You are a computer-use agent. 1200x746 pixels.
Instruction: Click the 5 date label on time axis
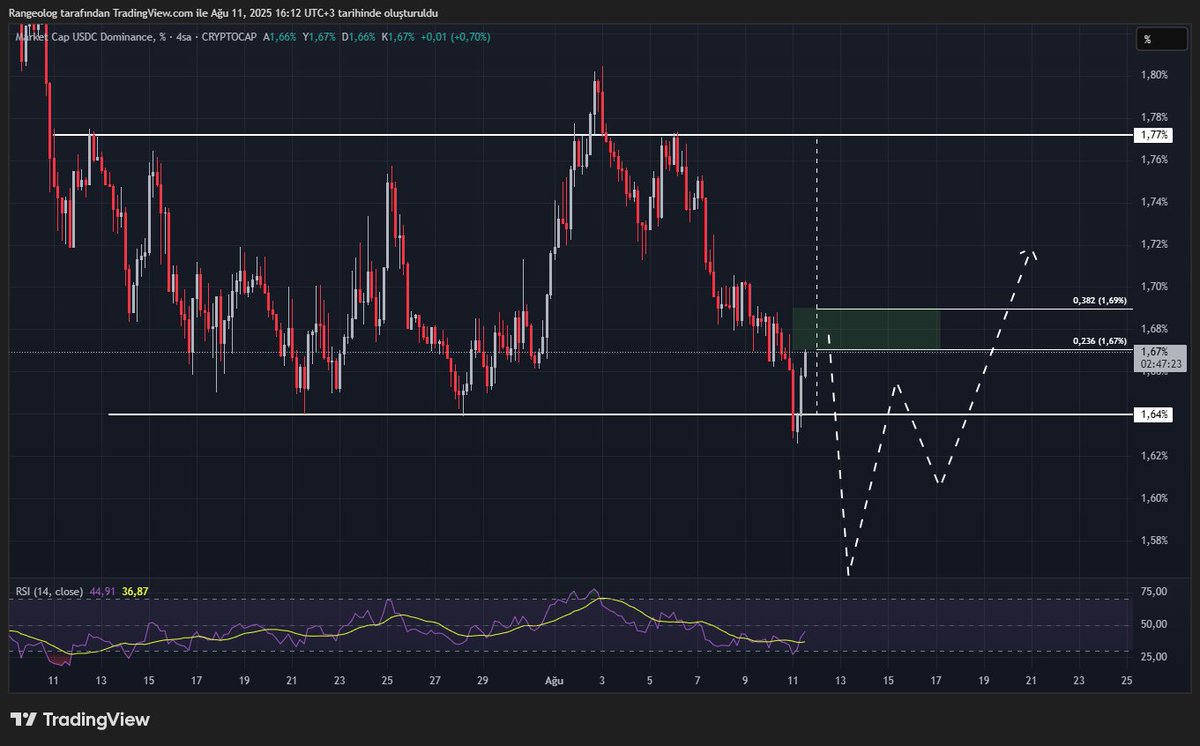coord(650,681)
